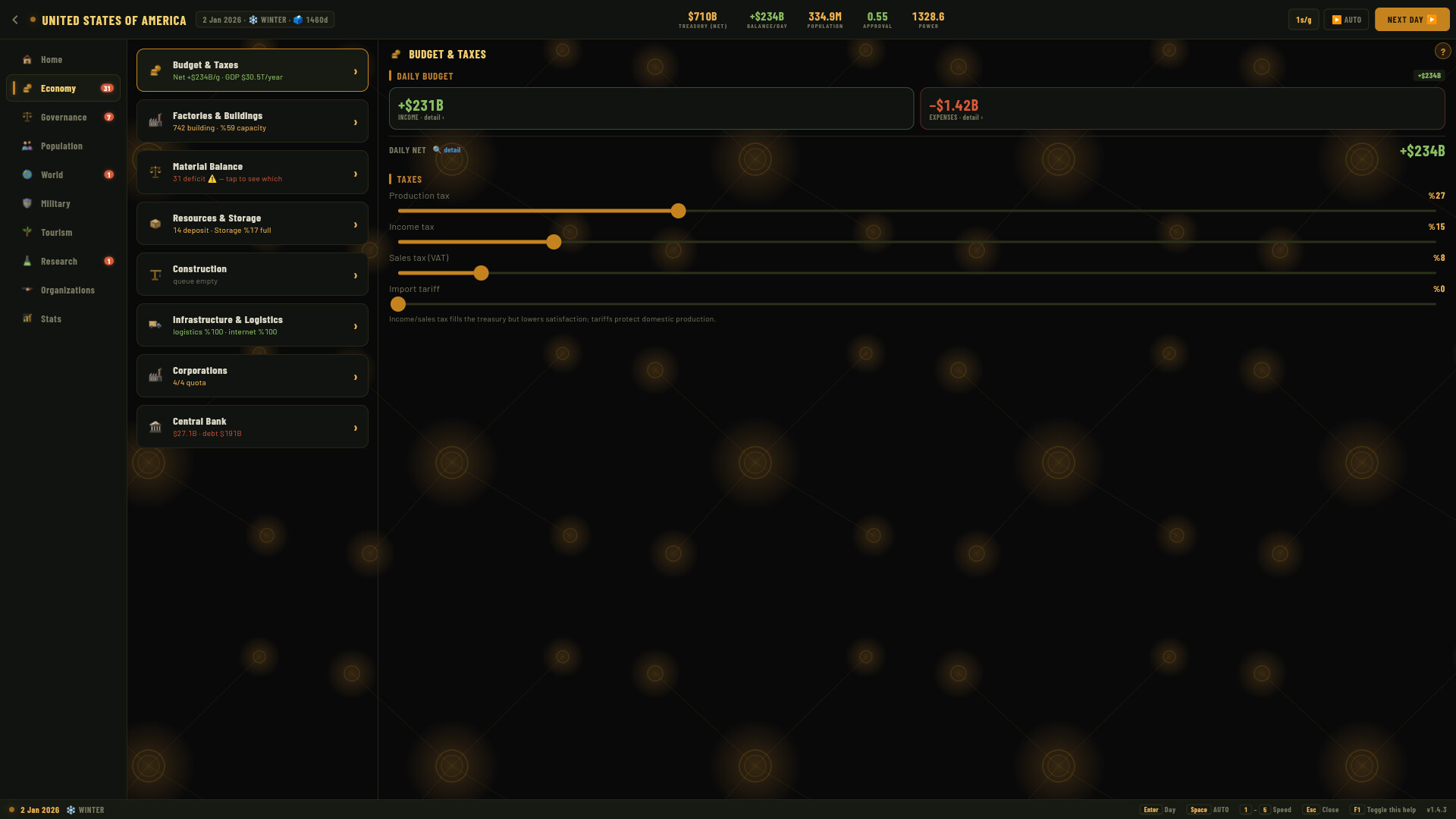
Task: Open the Research menu label
Action: click(59, 262)
